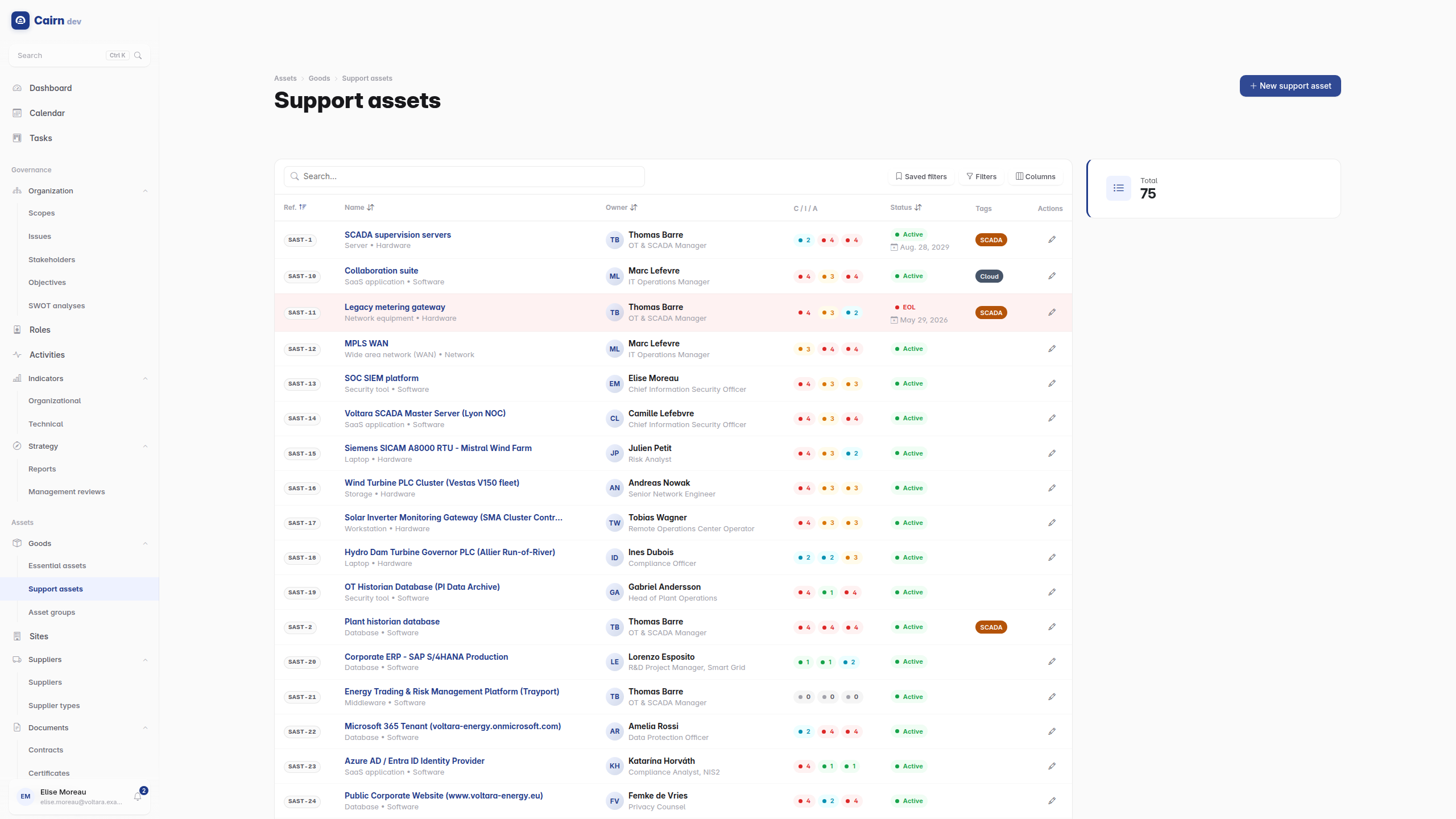Screen dimensions: 1456x819
Task: Open Scopes under Organization
Action: (42, 213)
